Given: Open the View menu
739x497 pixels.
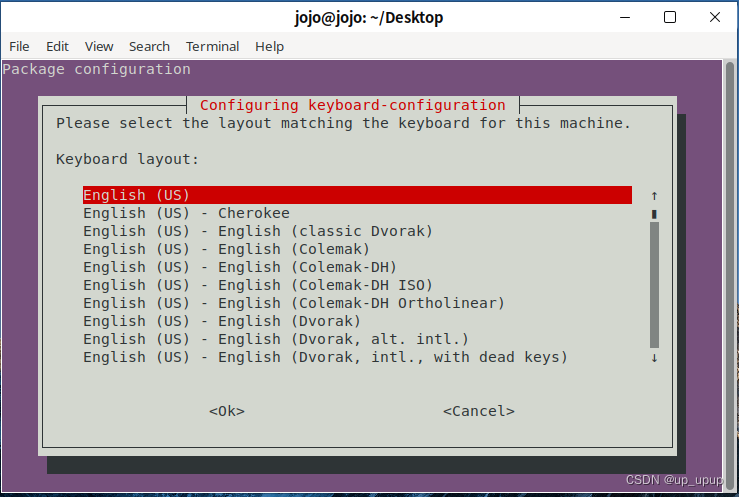Looking at the screenshot, I should [99, 47].
